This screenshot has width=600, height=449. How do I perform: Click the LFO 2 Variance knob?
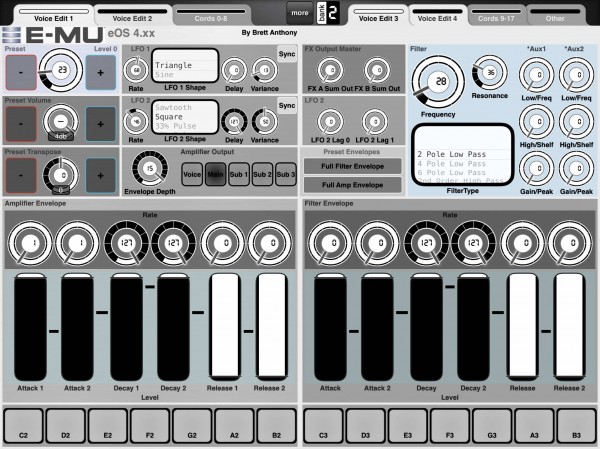coord(264,121)
